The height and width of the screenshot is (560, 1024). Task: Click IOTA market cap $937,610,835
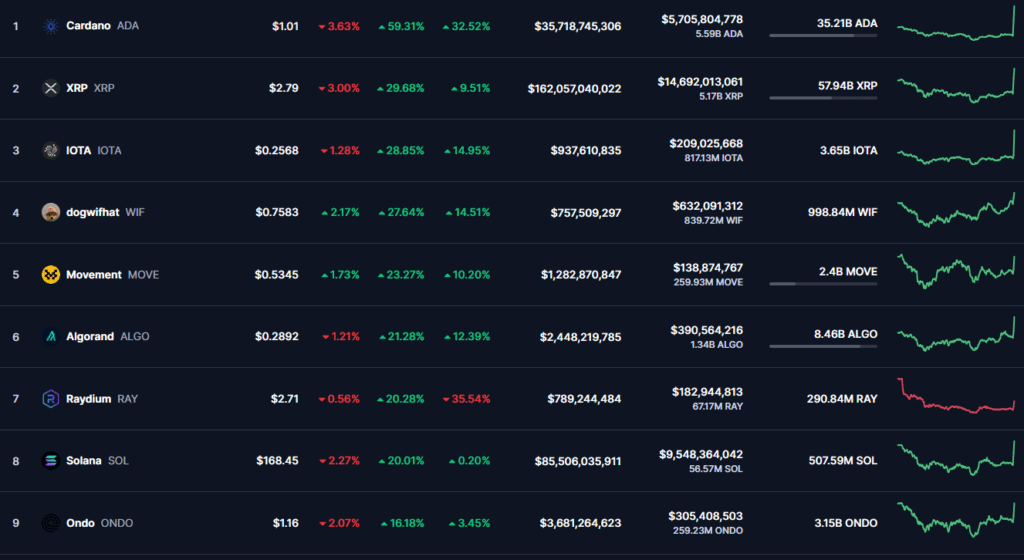tap(586, 150)
